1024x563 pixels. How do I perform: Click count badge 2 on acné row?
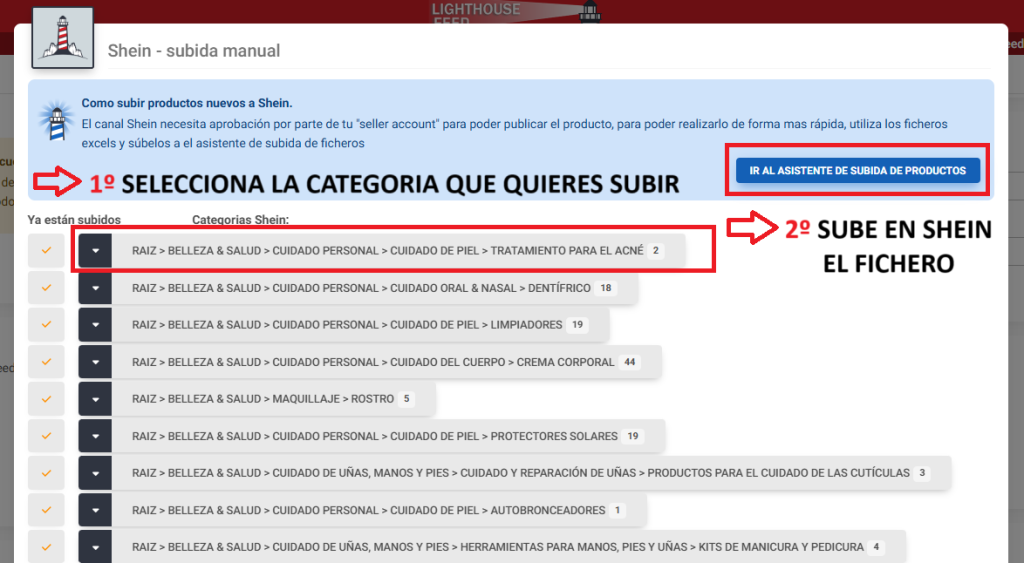click(656, 251)
